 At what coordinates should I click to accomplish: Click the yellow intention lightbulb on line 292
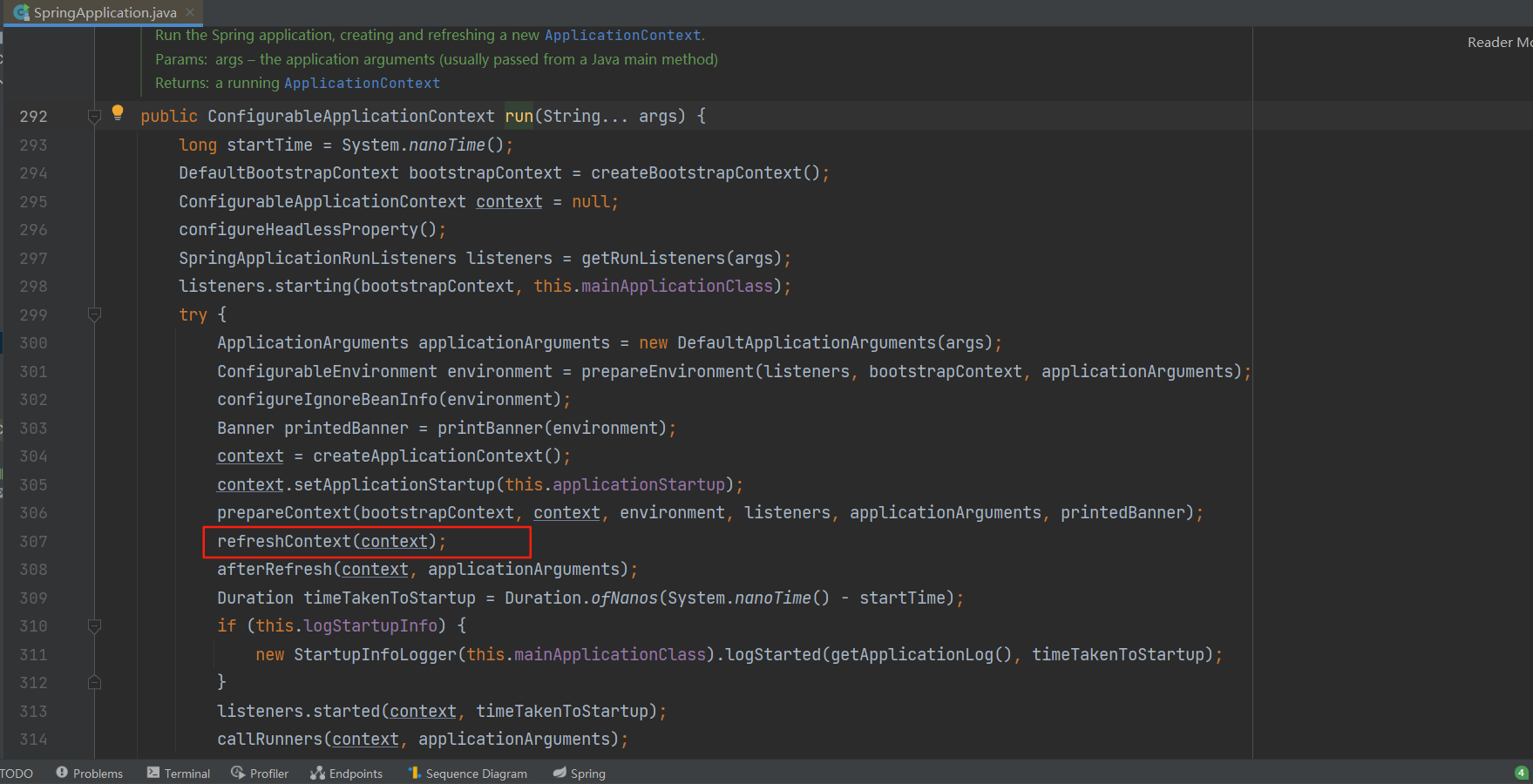118,112
